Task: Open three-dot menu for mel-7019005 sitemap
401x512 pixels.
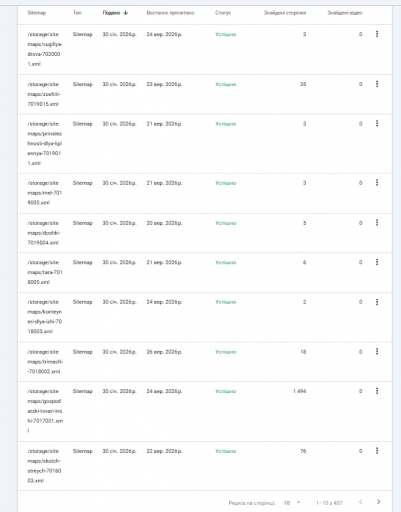Action: (377, 183)
